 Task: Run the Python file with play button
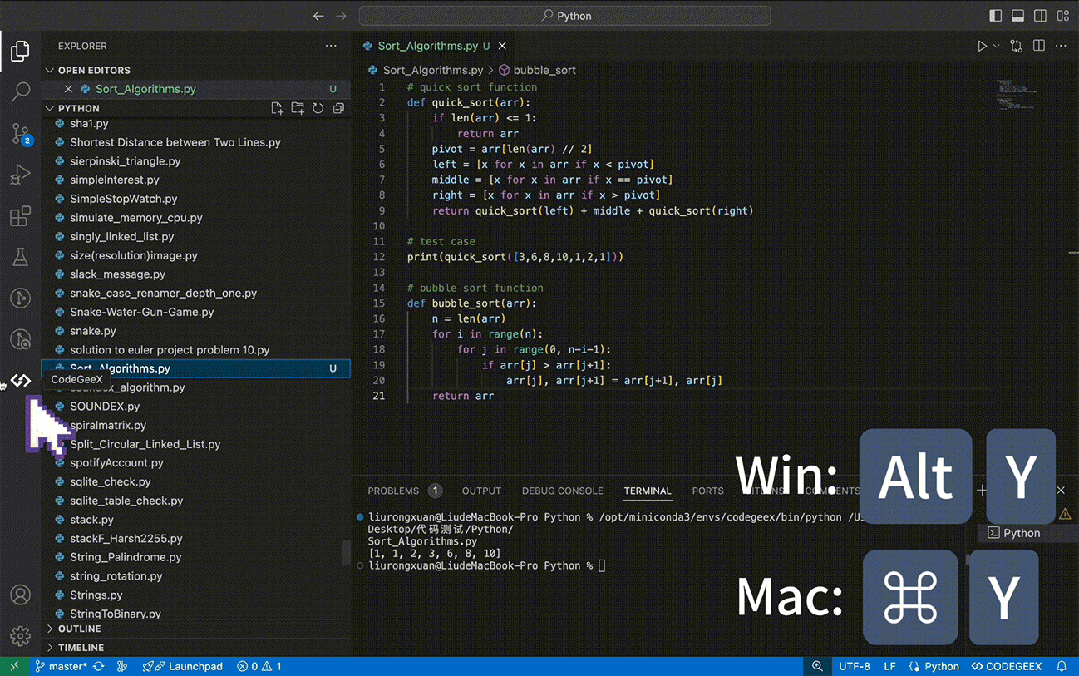[x=981, y=46]
